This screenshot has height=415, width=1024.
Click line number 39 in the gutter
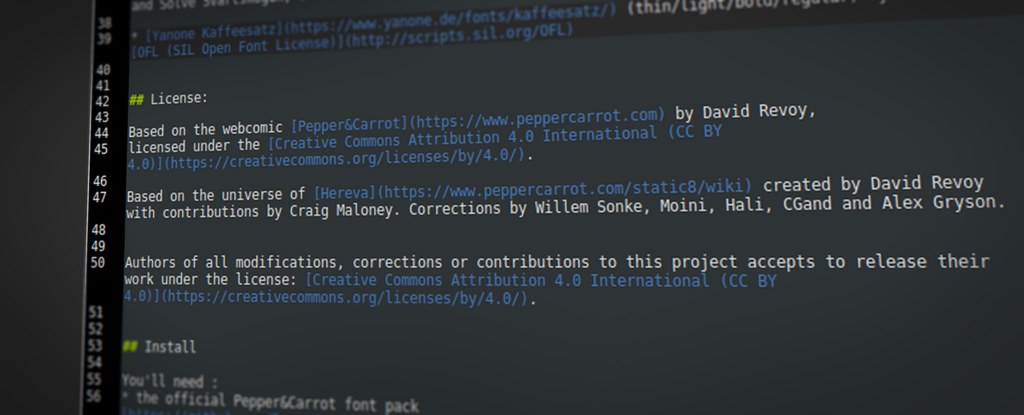pyautogui.click(x=106, y=38)
